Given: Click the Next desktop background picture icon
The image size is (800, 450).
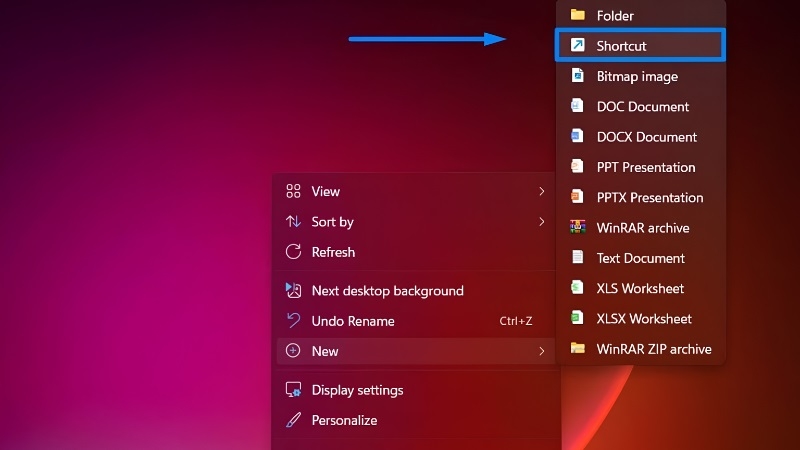Looking at the screenshot, I should tap(293, 290).
